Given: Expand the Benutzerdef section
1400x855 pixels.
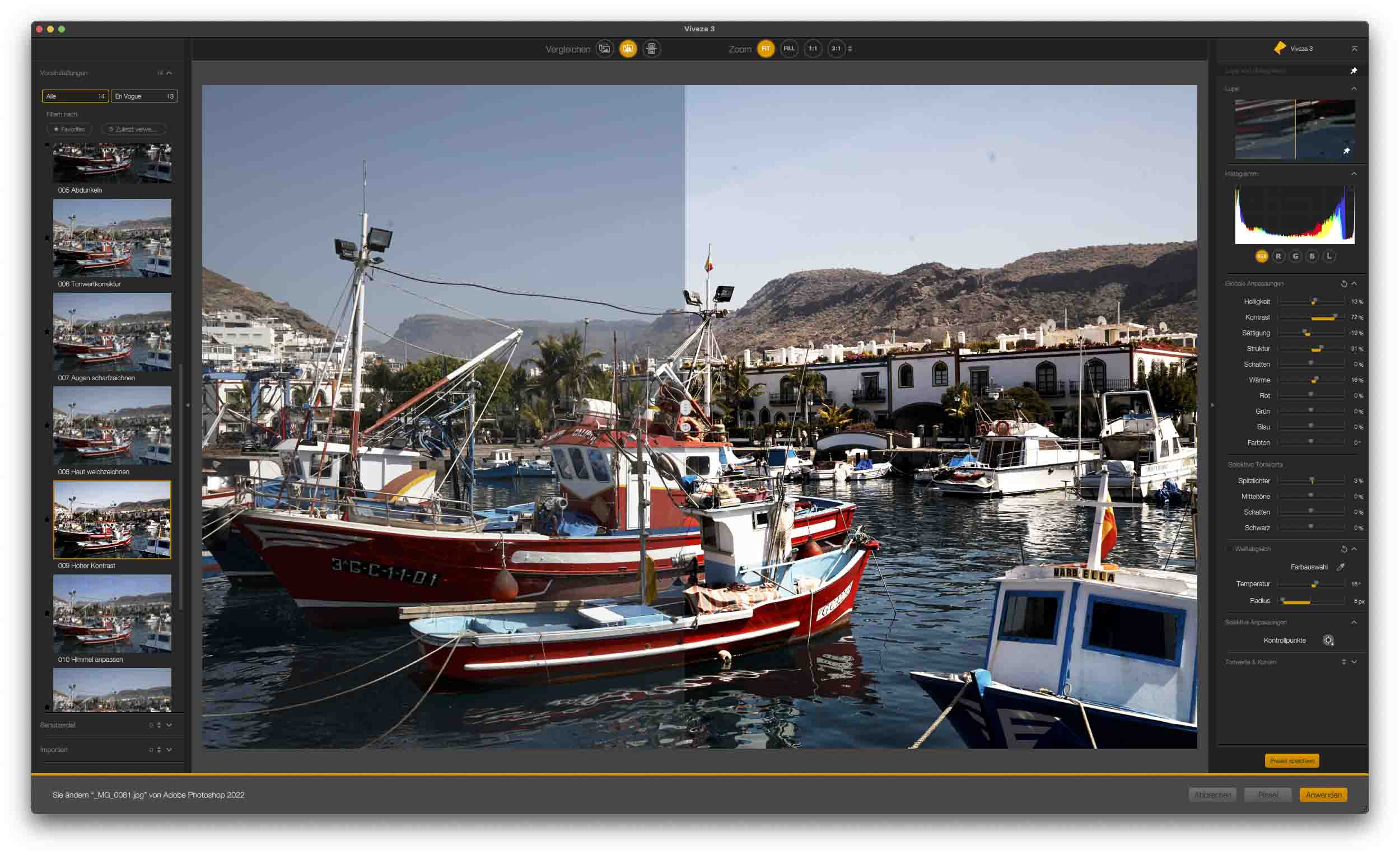Looking at the screenshot, I should tap(169, 725).
